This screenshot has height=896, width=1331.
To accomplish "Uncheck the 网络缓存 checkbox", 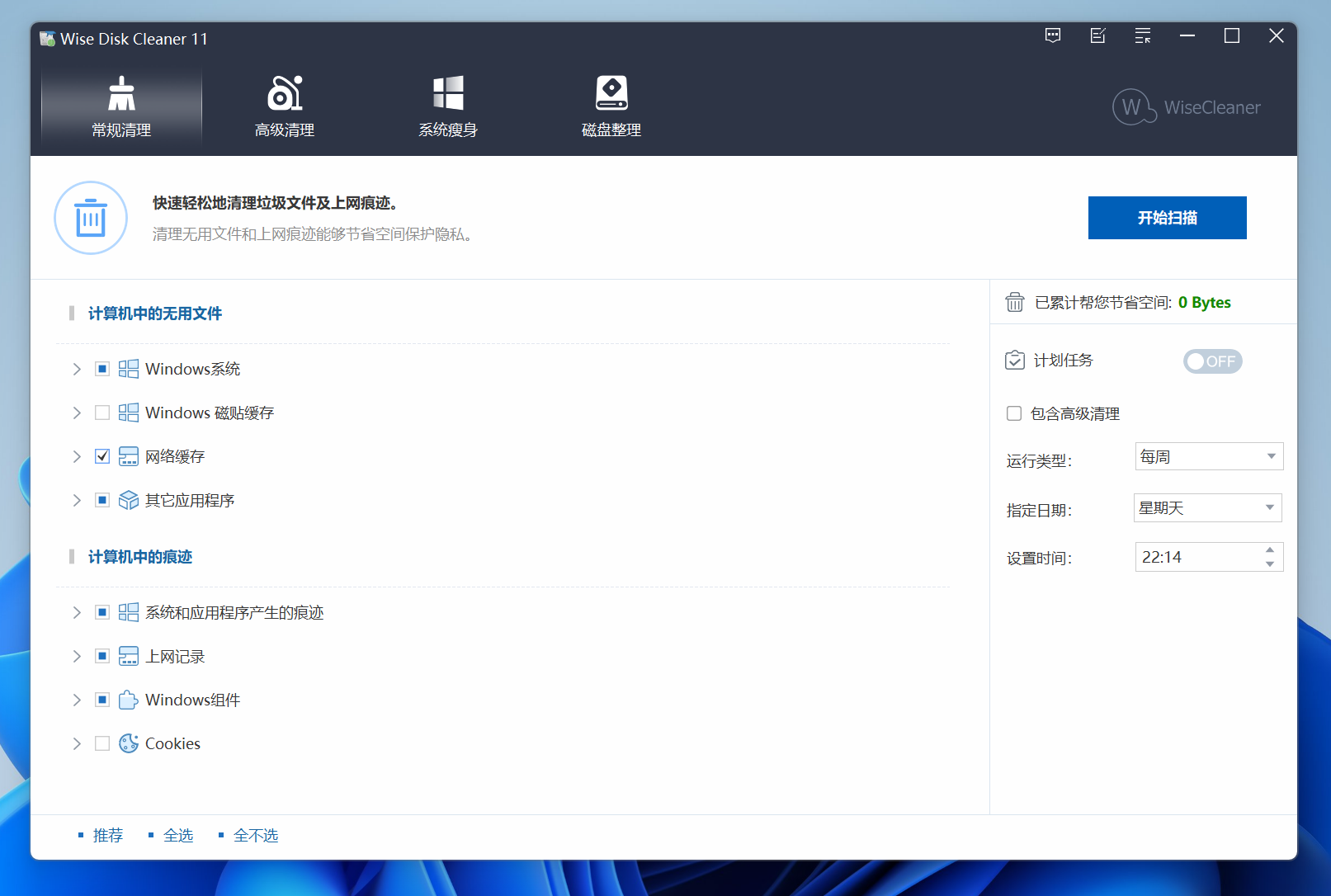I will click(x=102, y=456).
